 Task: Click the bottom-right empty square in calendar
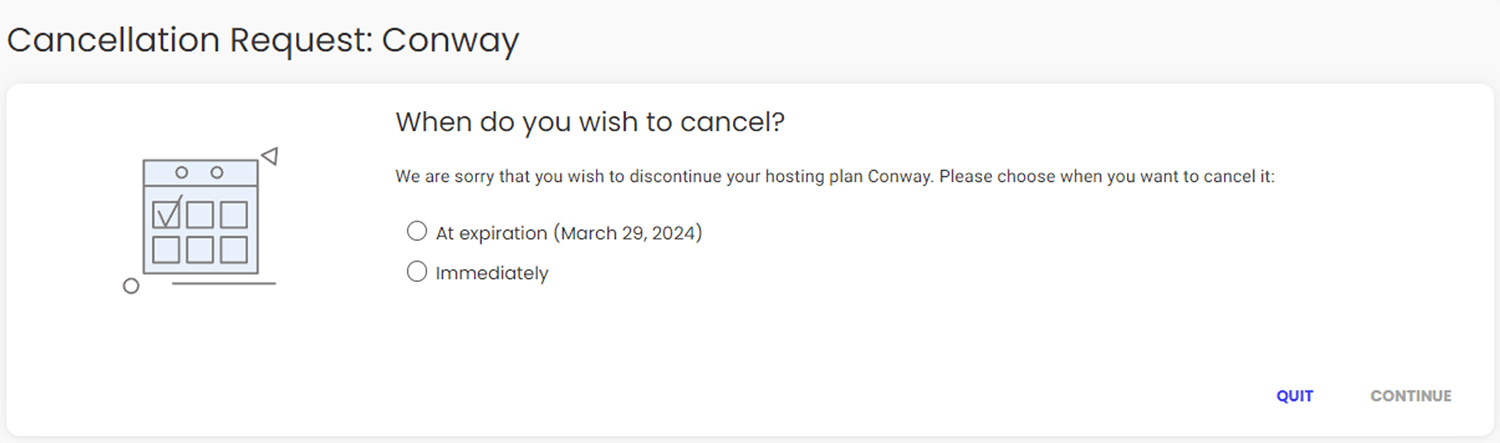point(234,249)
